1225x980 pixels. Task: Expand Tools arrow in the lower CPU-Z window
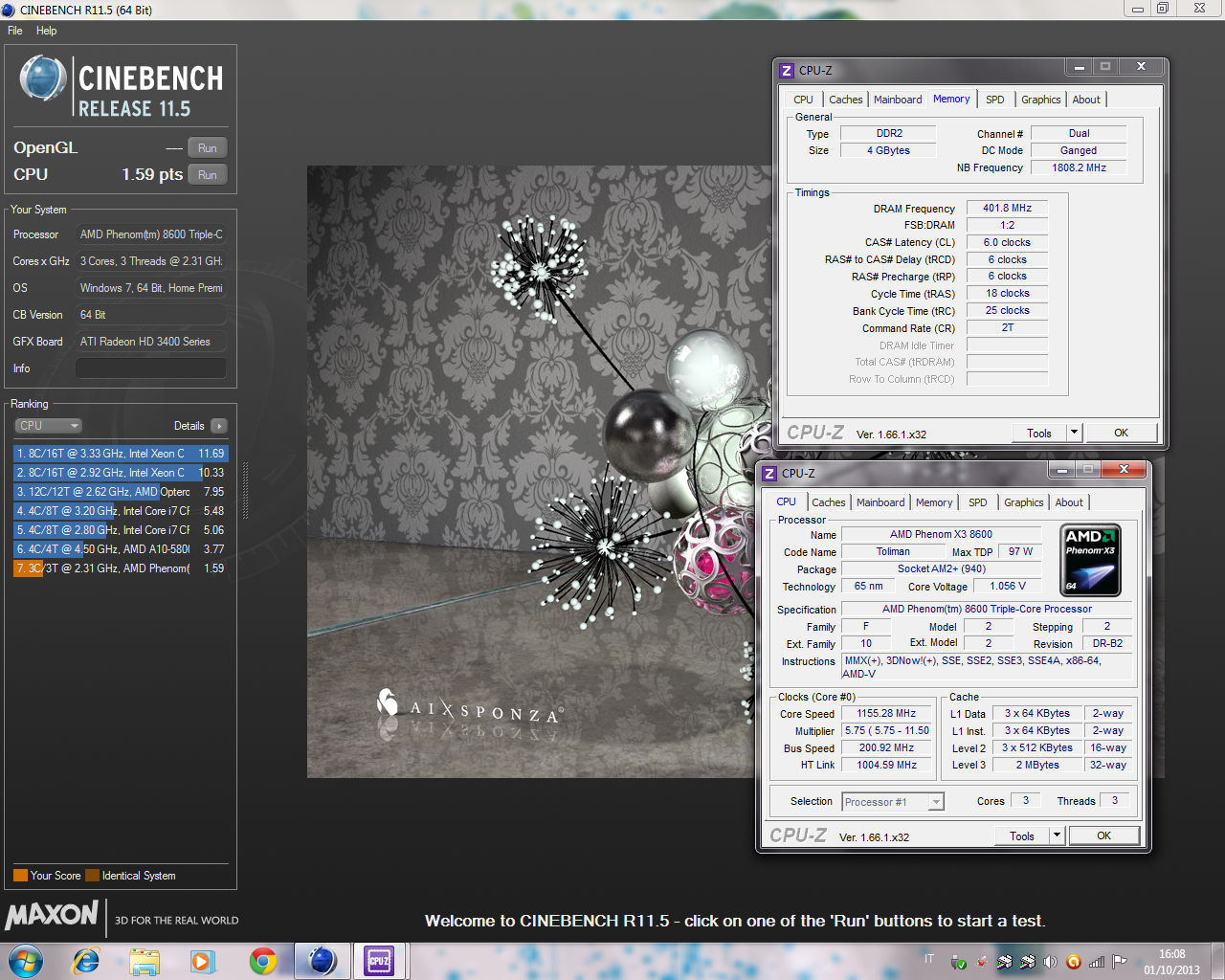point(1057,835)
